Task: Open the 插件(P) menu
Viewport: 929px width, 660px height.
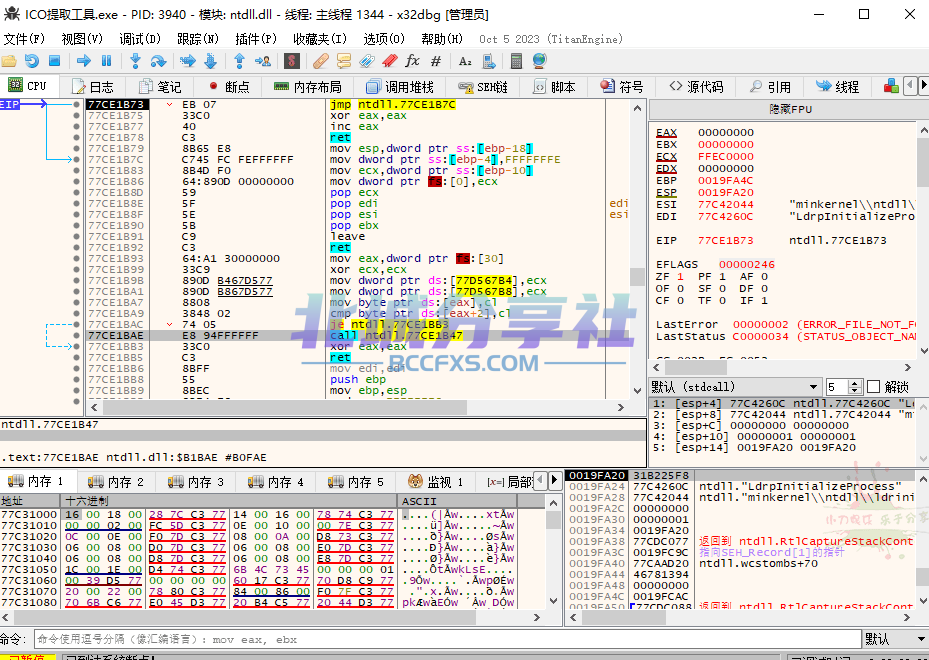Action: coord(256,39)
